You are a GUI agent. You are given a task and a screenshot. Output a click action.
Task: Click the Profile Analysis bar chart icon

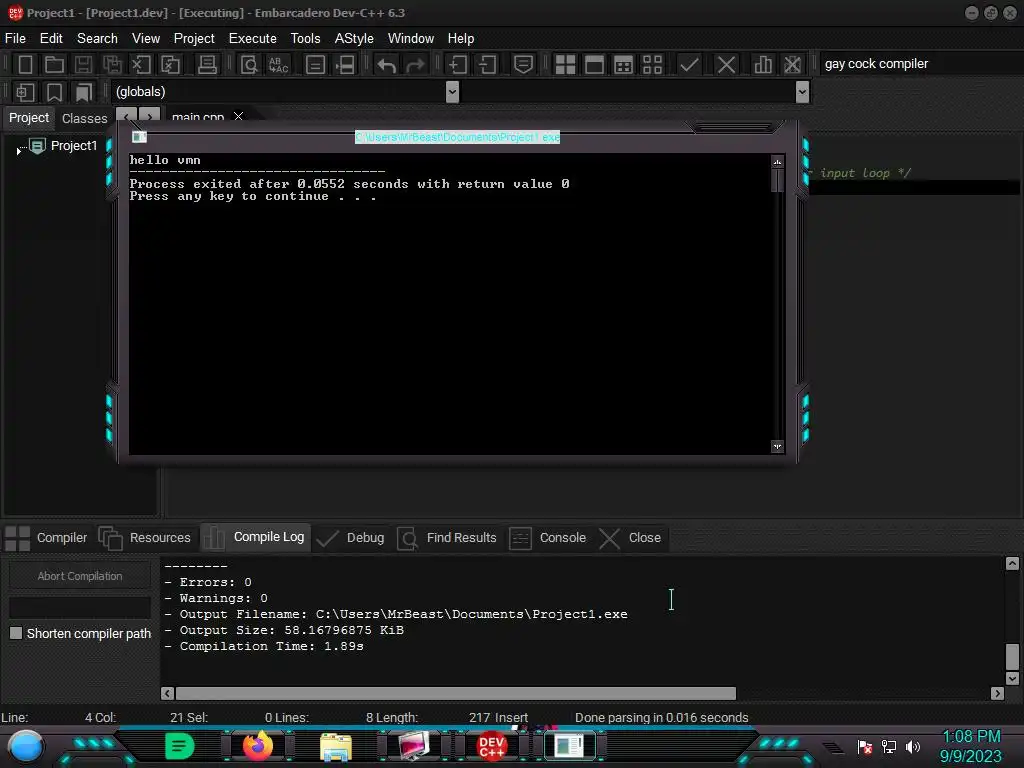pos(763,65)
